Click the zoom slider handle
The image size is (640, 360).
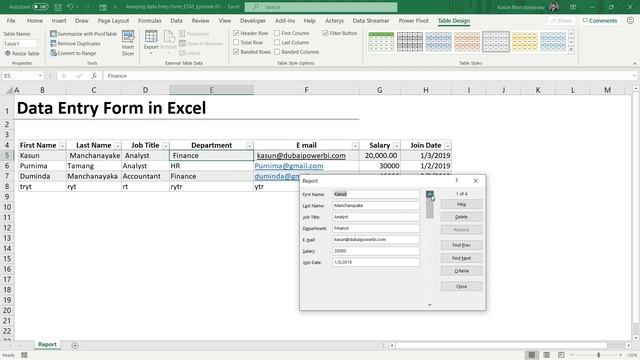click(598, 355)
